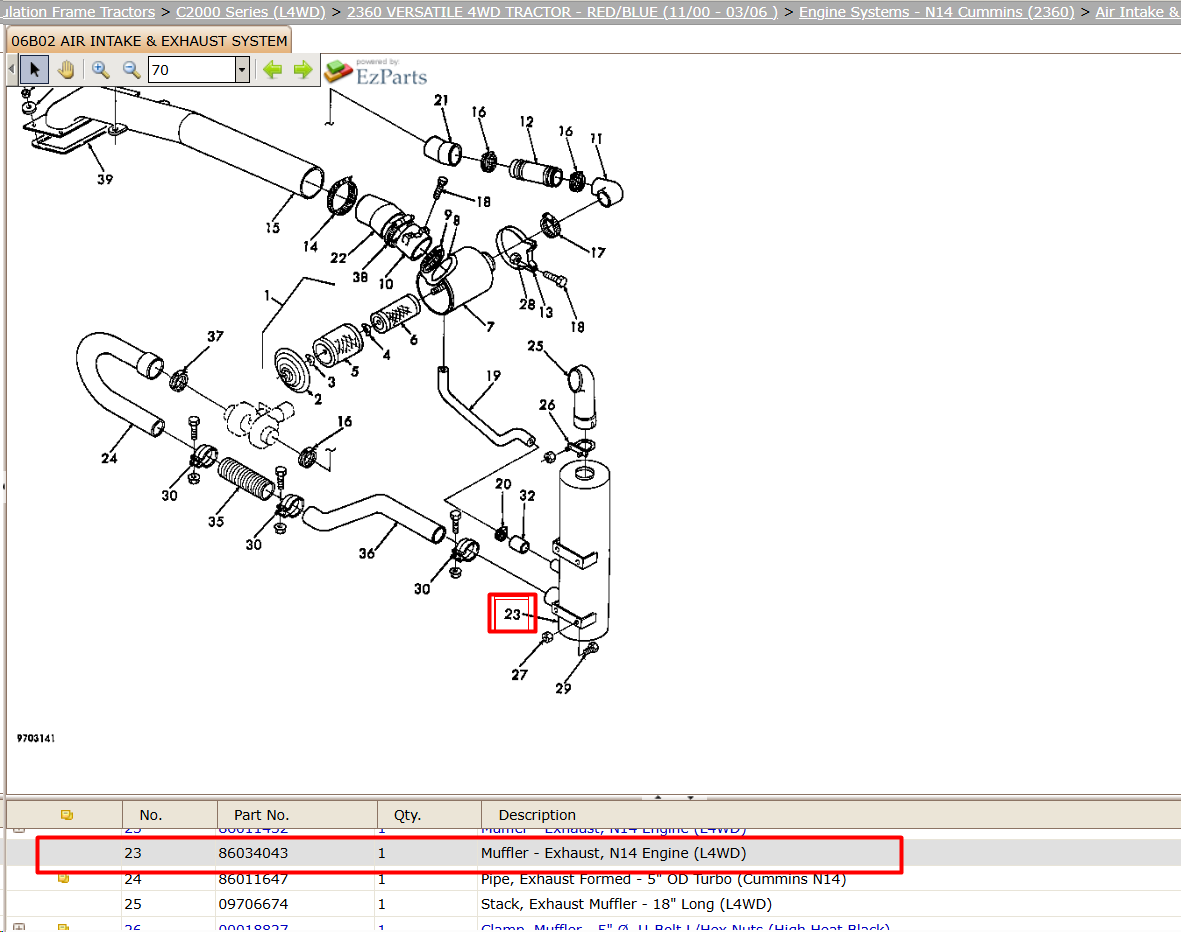Image resolution: width=1181 pixels, height=932 pixels.
Task: Open 2360 Versatile 4WD Tractor breadcrumb link
Action: point(562,12)
